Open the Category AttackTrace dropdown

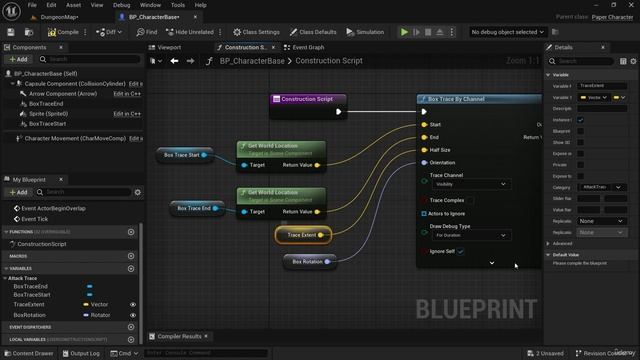coord(602,187)
